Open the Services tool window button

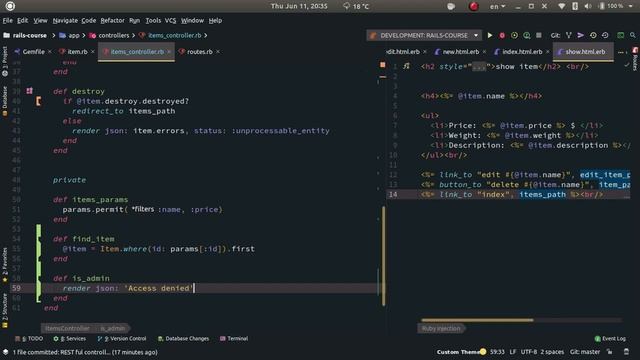[69, 338]
